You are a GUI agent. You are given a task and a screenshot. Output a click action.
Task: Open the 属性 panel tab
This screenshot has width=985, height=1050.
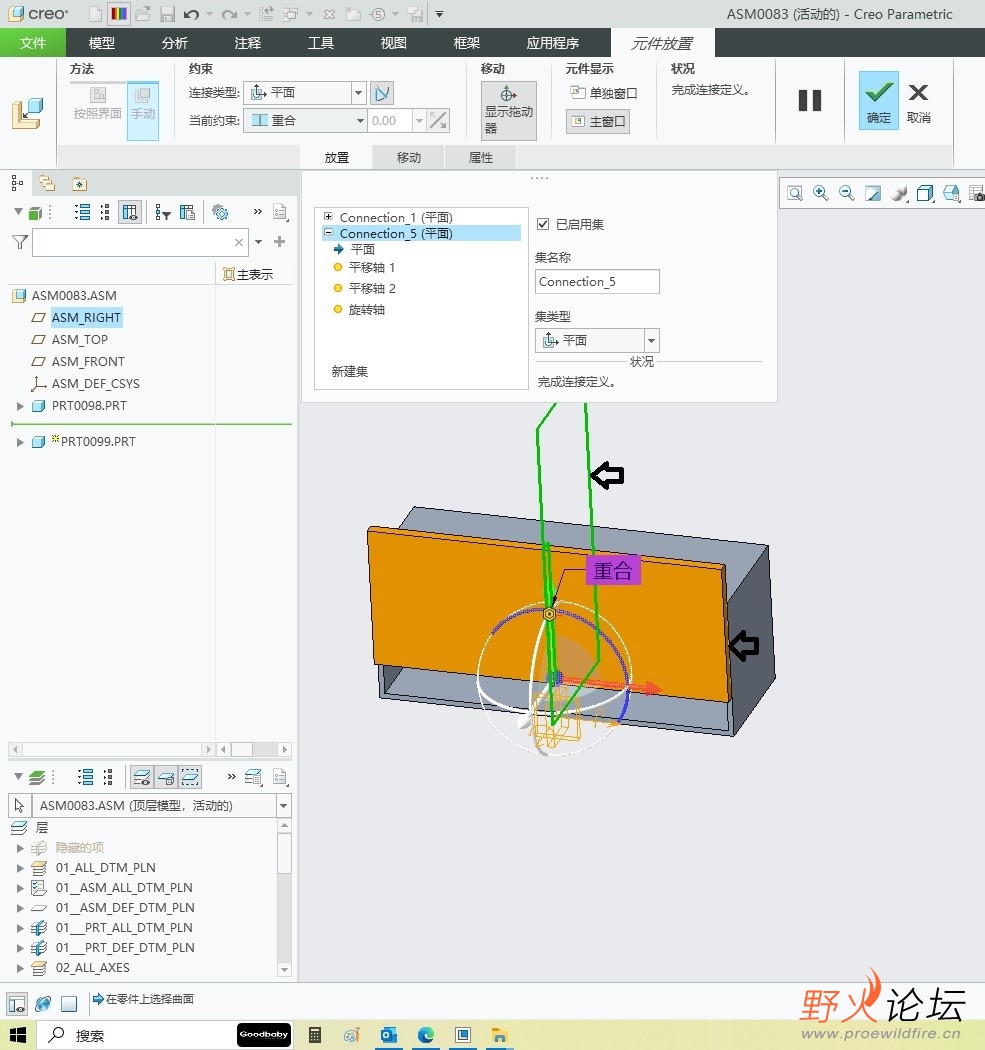(x=481, y=157)
